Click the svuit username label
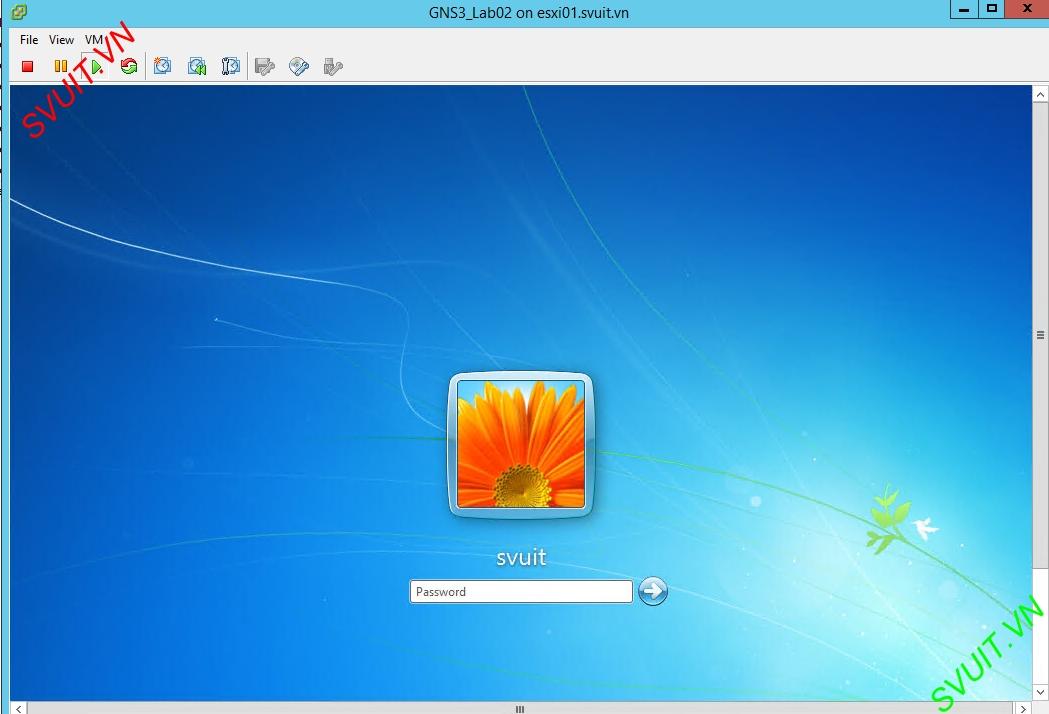Viewport: 1049px width, 714px height. point(521,557)
